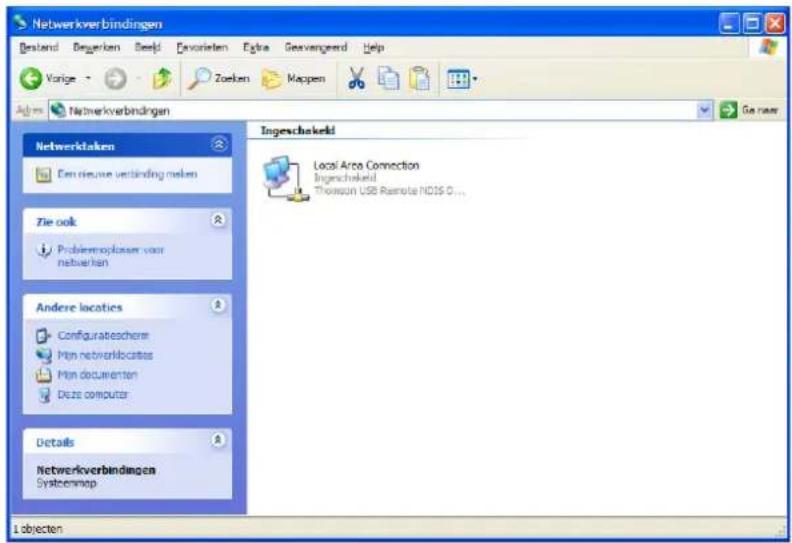Click the Vorige back button
792x543 pixels.
(x=48, y=79)
